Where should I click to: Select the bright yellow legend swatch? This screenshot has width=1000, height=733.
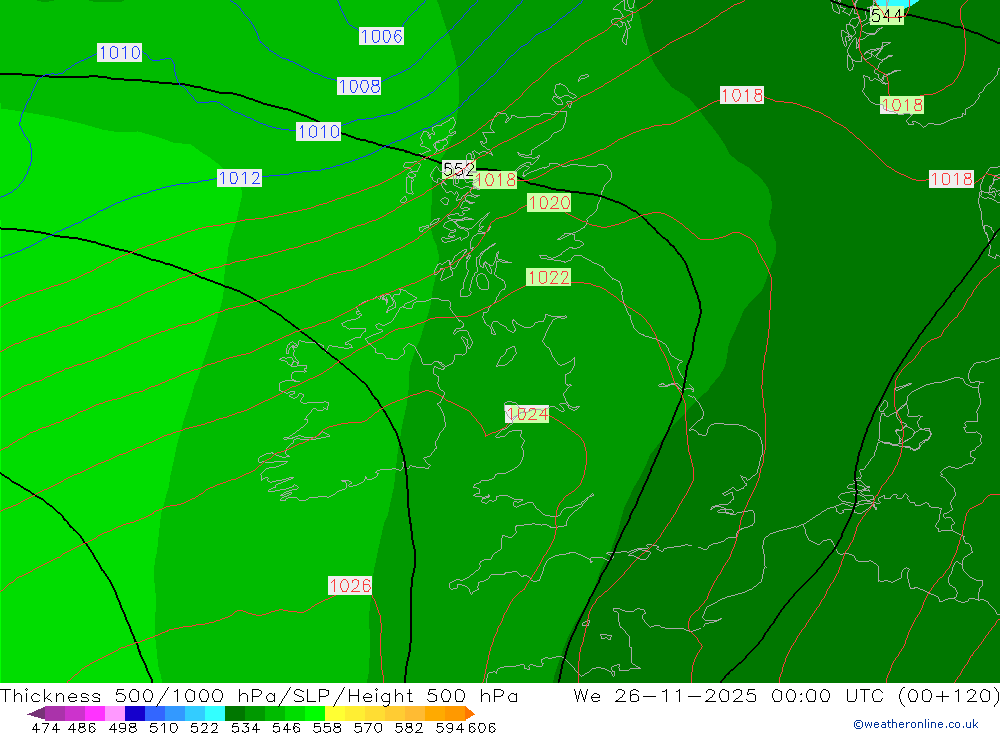(335, 713)
